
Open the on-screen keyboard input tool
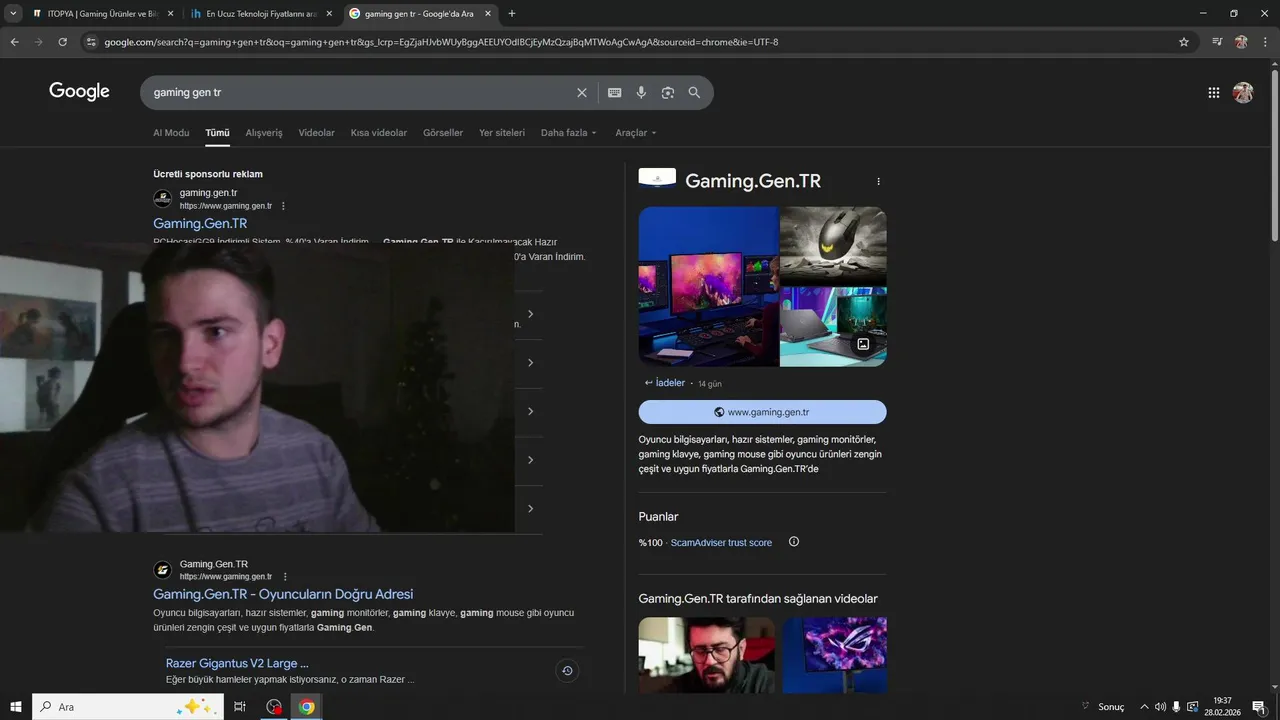[614, 92]
